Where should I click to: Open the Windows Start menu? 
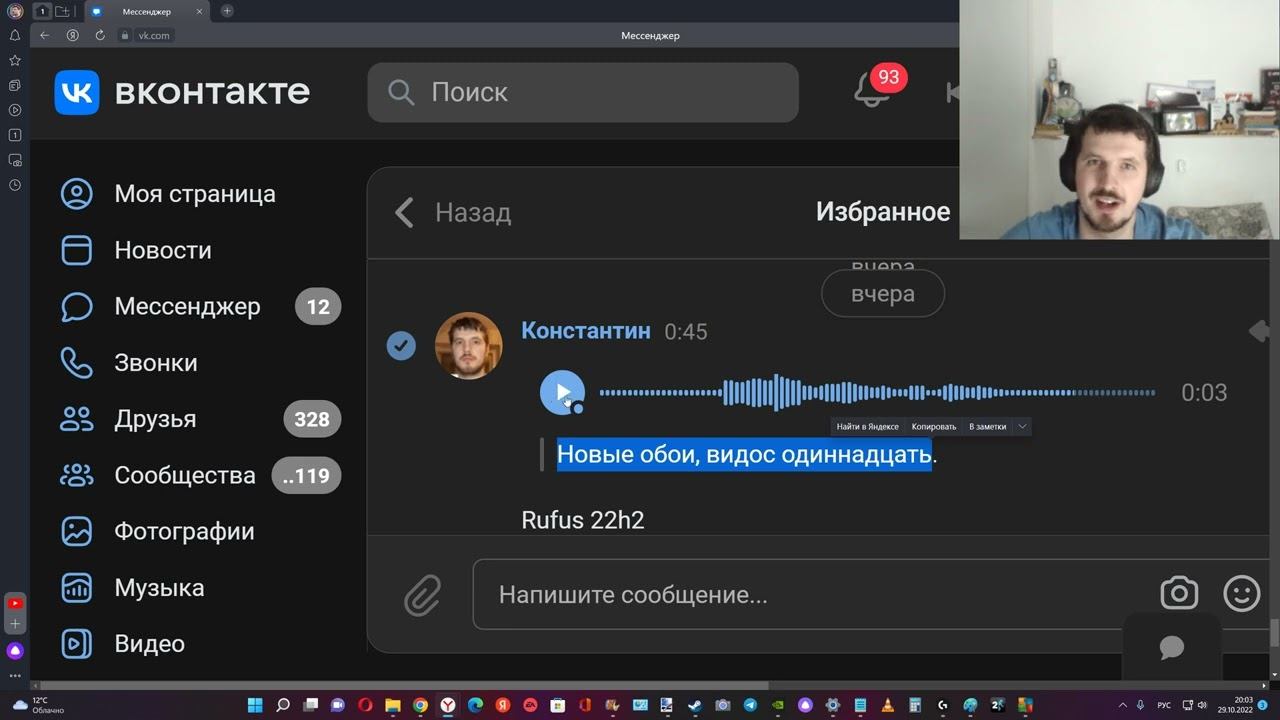pos(255,705)
